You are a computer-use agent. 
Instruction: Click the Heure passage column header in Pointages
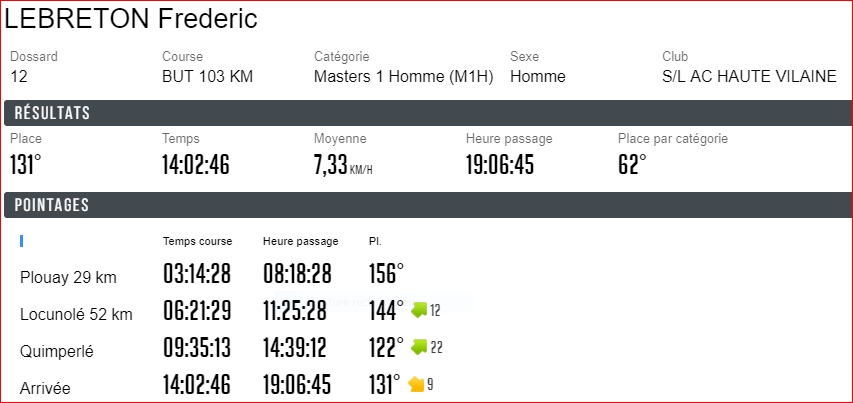point(301,241)
